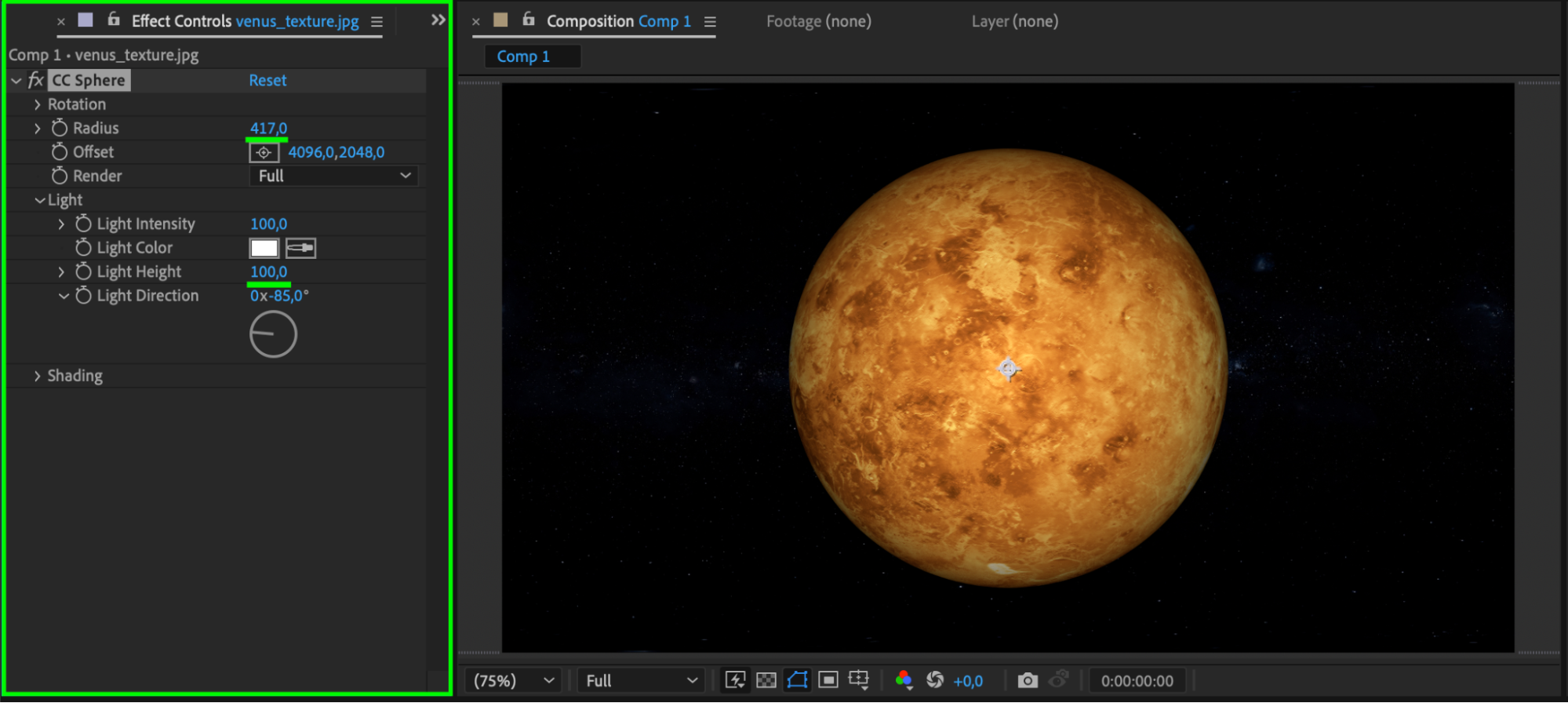Viewport: 1568px width, 703px height.
Task: Open the Render mode dropdown
Action: coord(333,176)
